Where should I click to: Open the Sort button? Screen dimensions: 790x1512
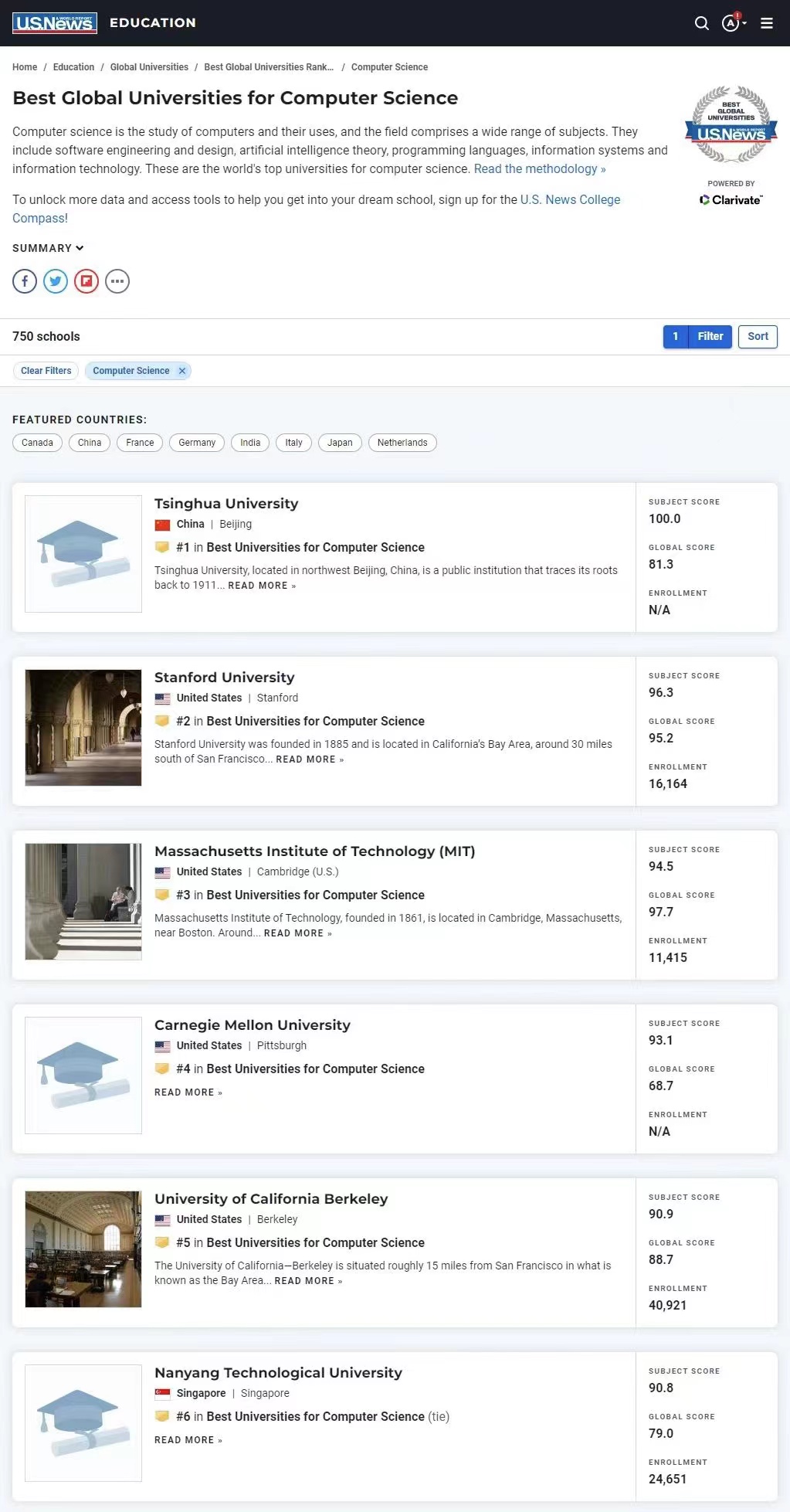pyautogui.click(x=758, y=337)
